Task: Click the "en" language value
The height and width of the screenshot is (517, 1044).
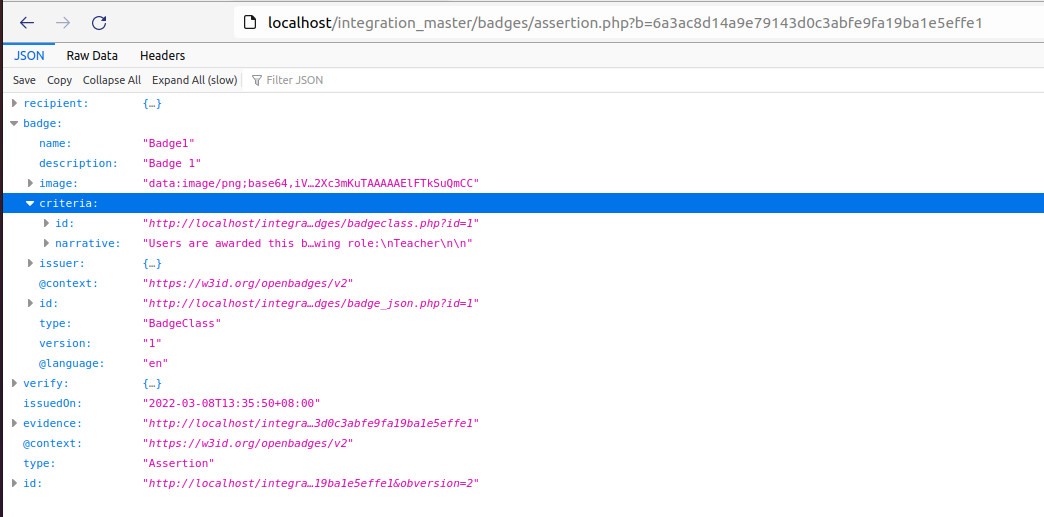Action: [155, 363]
